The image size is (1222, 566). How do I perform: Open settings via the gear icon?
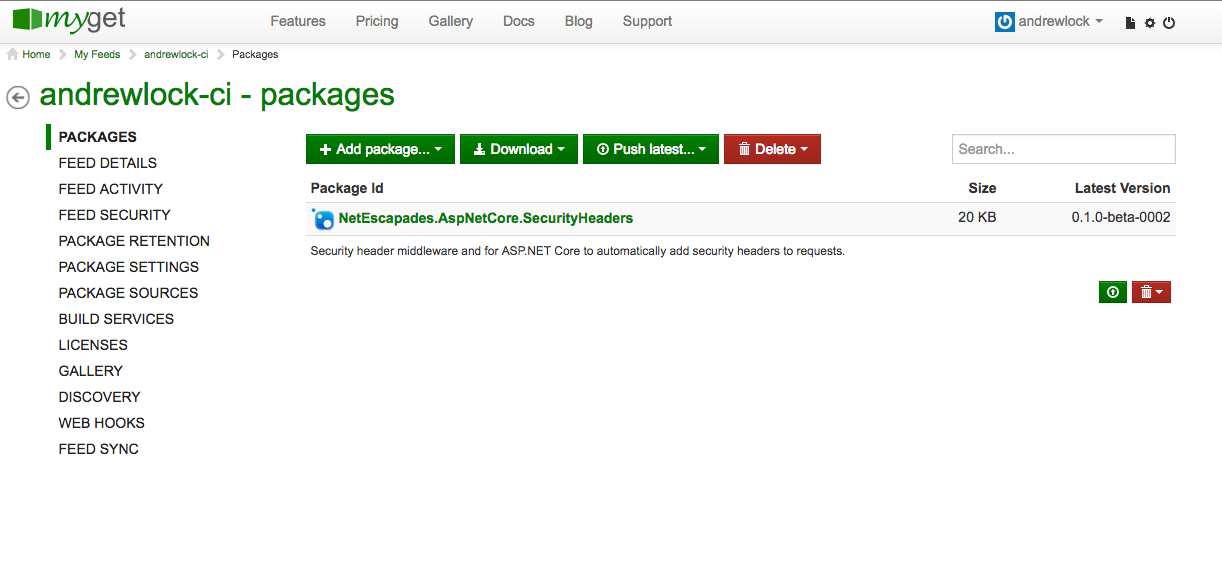(x=1150, y=22)
